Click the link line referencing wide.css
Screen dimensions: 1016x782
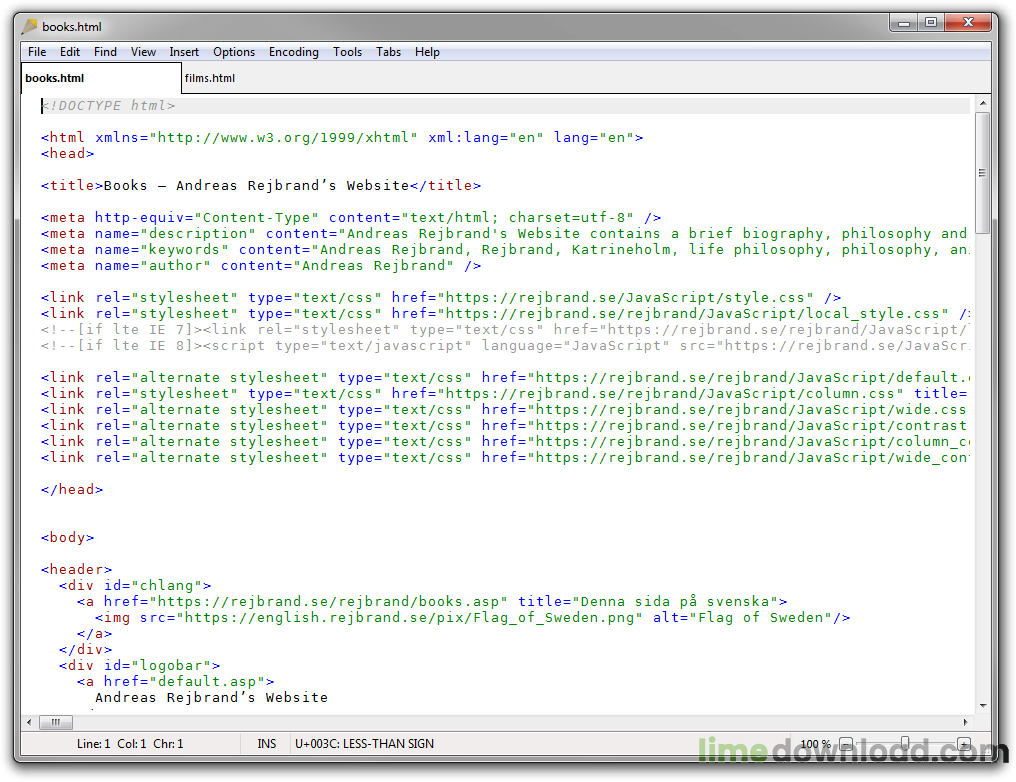505,409
